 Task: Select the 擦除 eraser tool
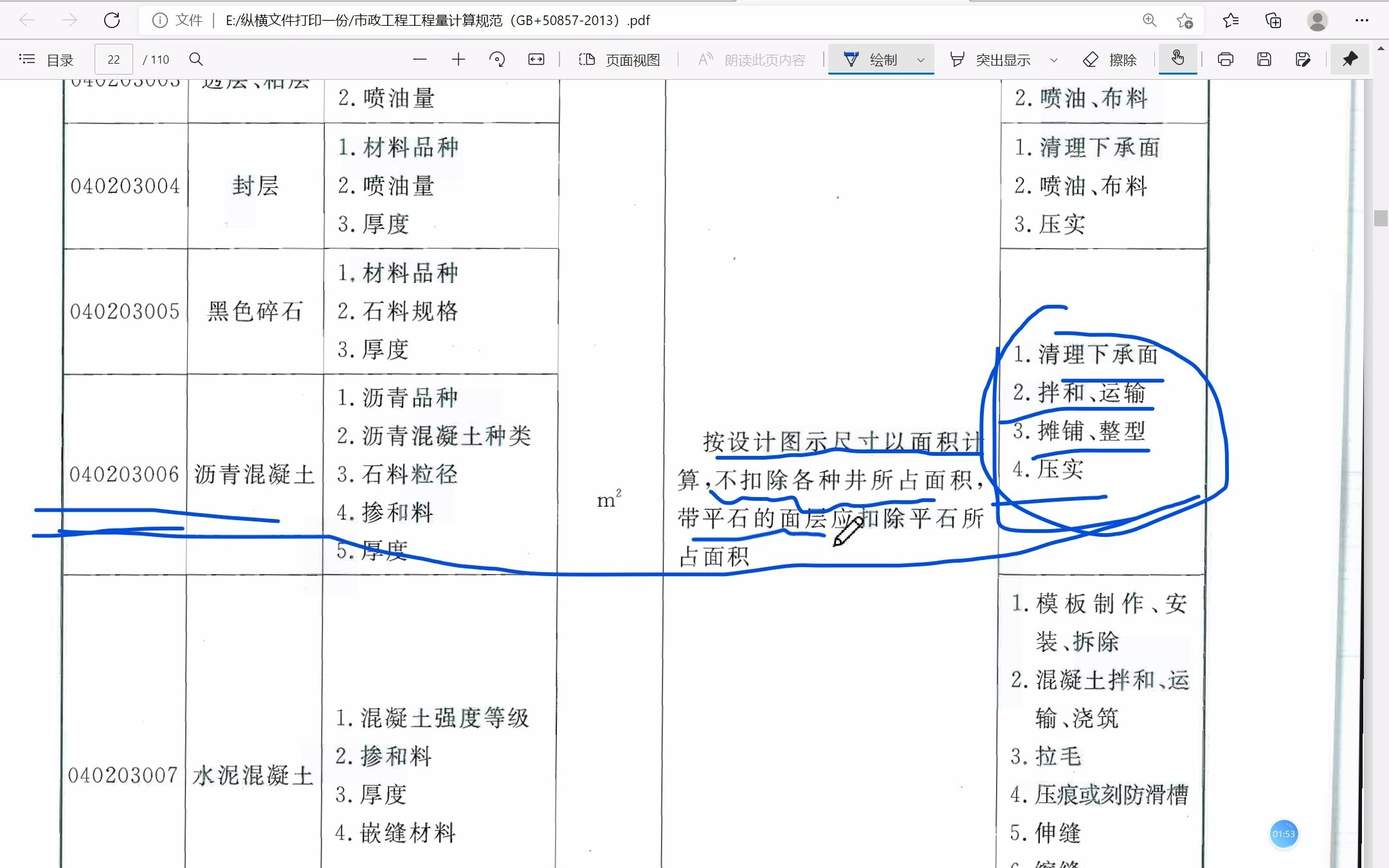(1111, 60)
